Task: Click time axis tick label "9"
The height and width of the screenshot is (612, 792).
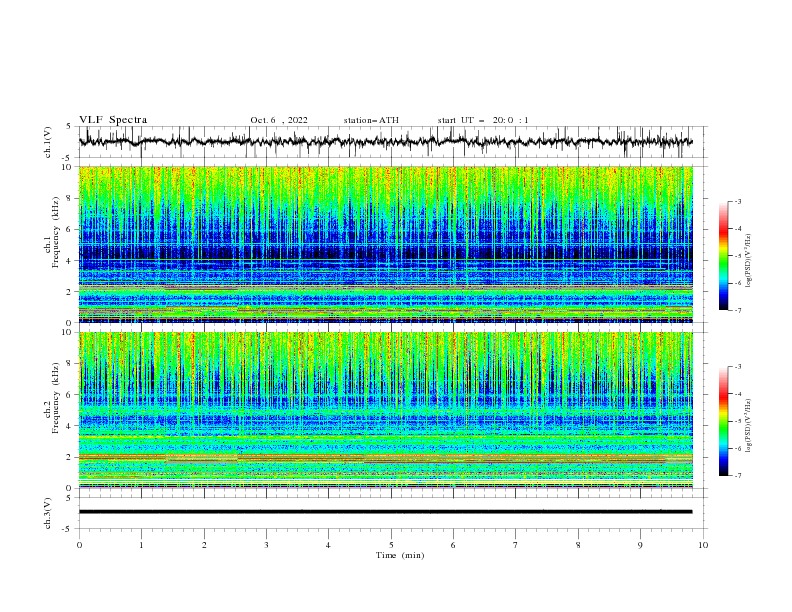Action: point(640,545)
